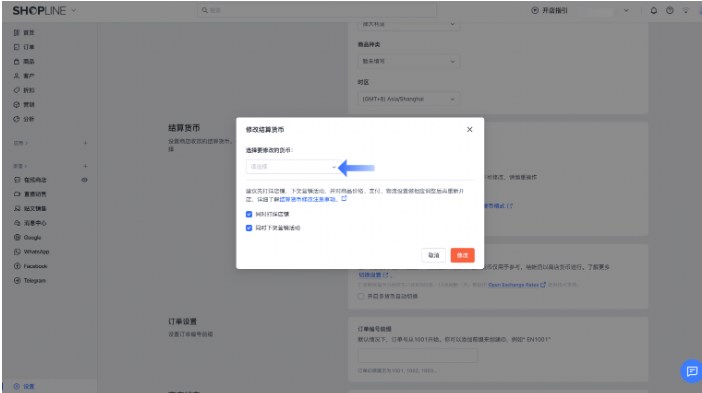Open the 折扣 discounts item in sidebar

[x=29, y=90]
